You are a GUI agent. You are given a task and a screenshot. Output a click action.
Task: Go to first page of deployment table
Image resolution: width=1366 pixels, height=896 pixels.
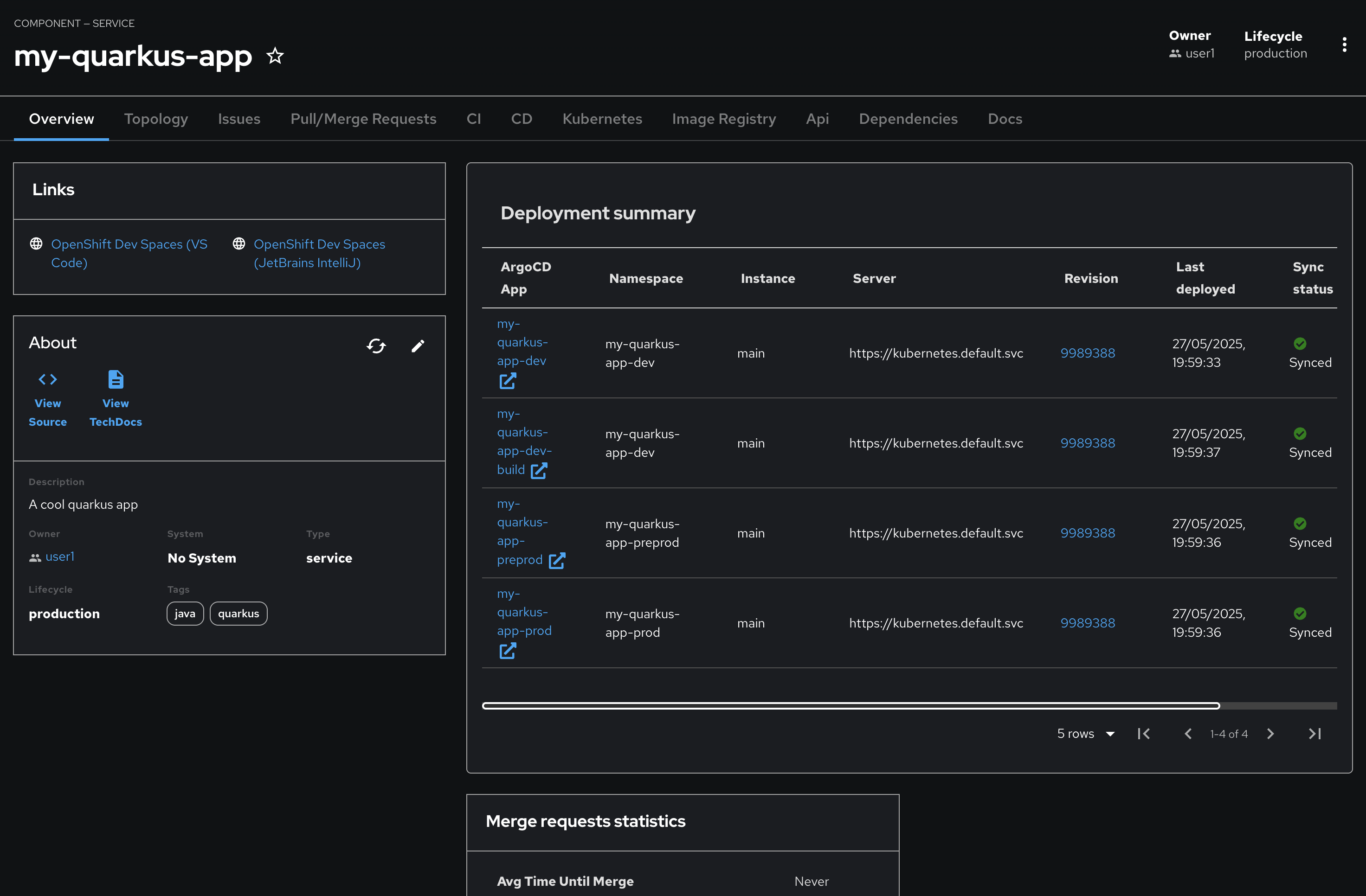point(1143,734)
